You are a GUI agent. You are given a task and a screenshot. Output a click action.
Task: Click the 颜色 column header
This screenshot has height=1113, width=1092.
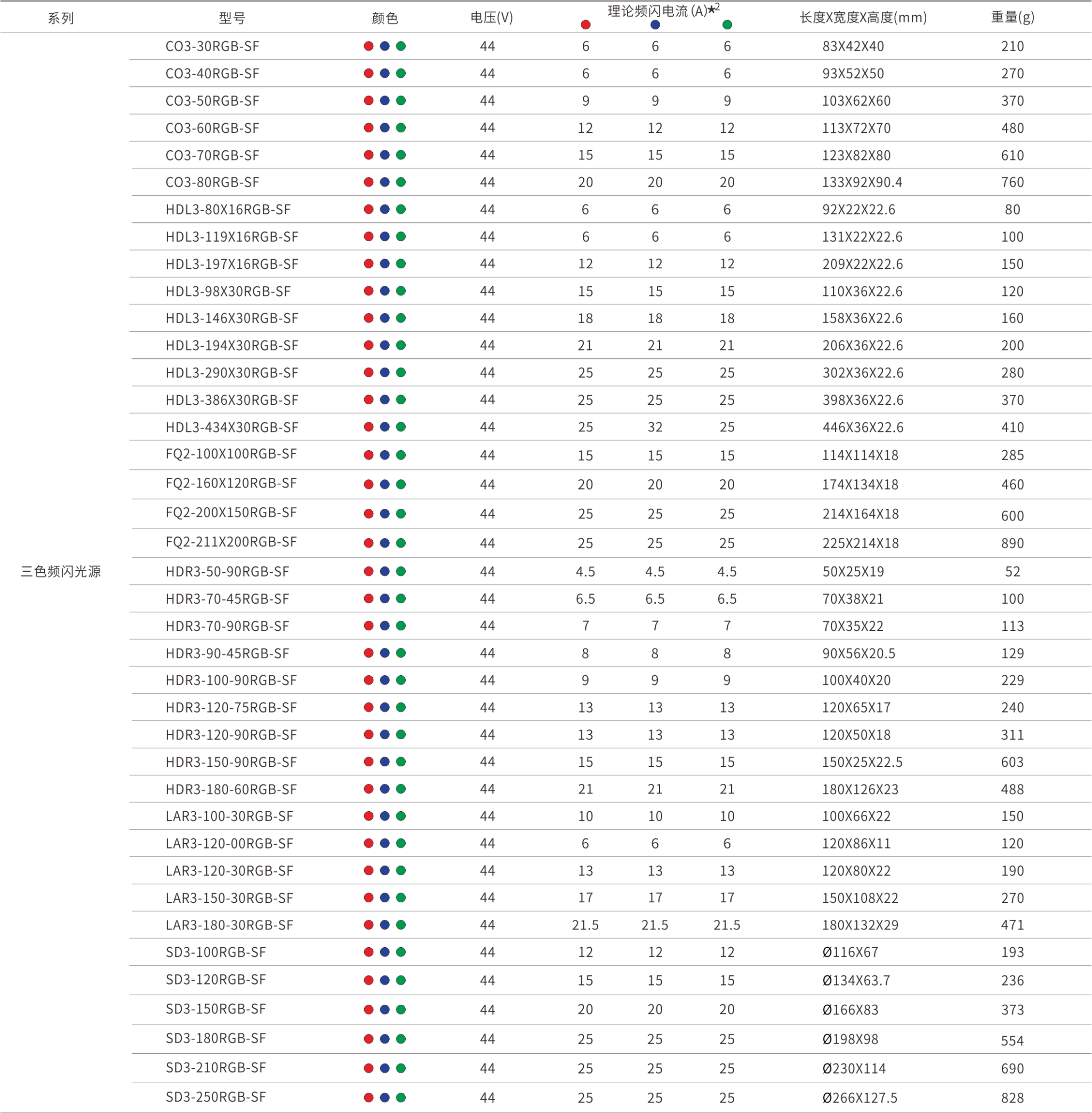385,18
